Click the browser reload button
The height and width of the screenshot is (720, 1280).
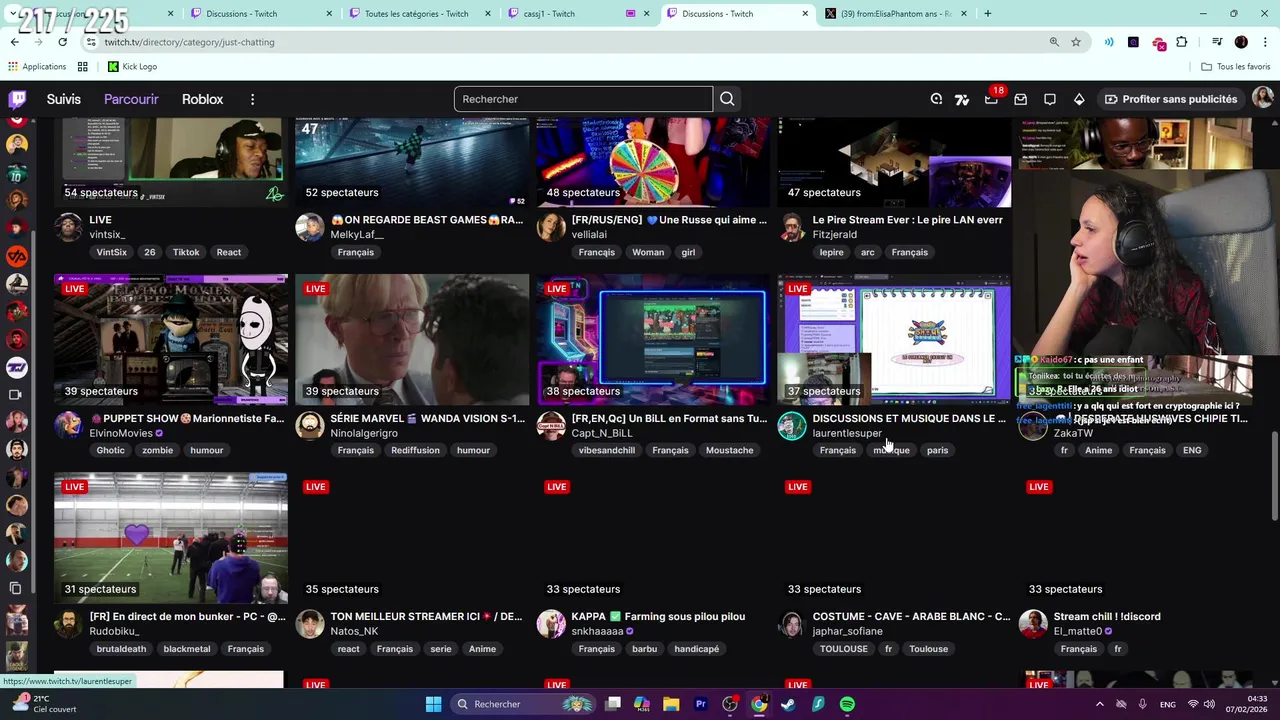[x=62, y=42]
